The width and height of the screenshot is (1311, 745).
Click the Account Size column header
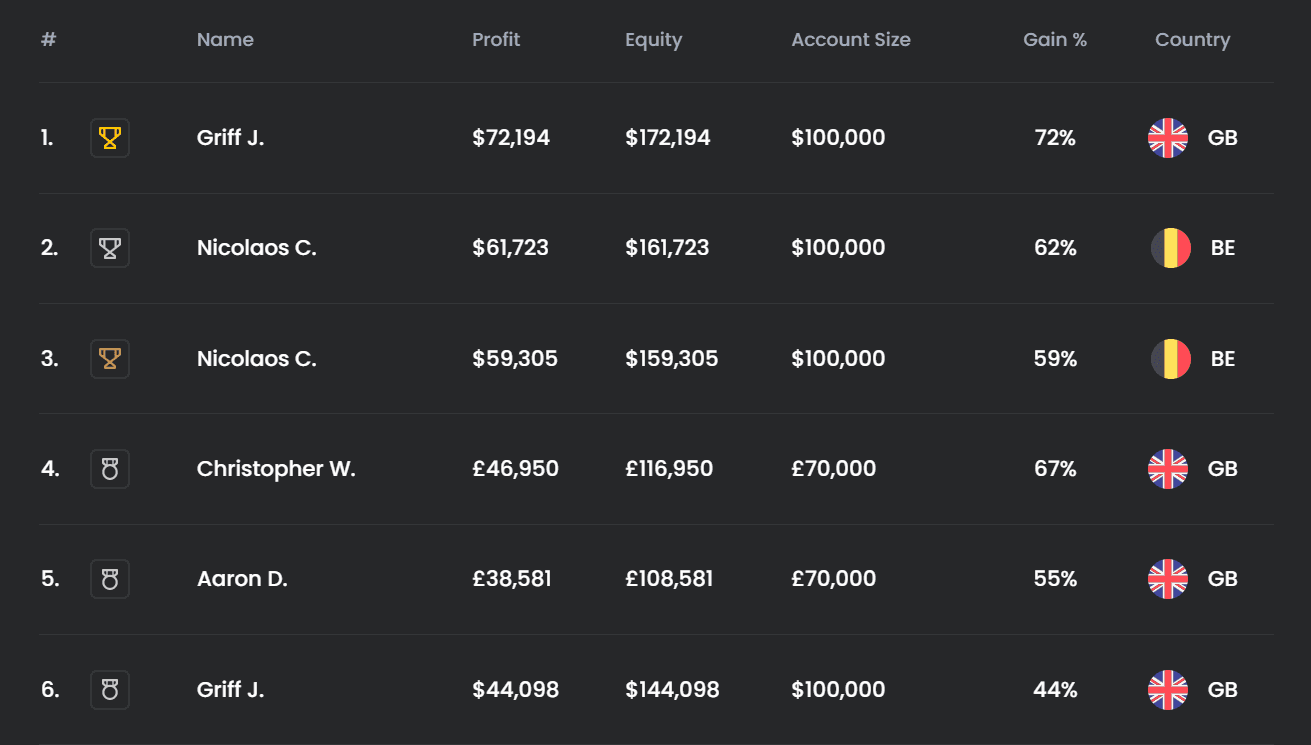point(851,40)
